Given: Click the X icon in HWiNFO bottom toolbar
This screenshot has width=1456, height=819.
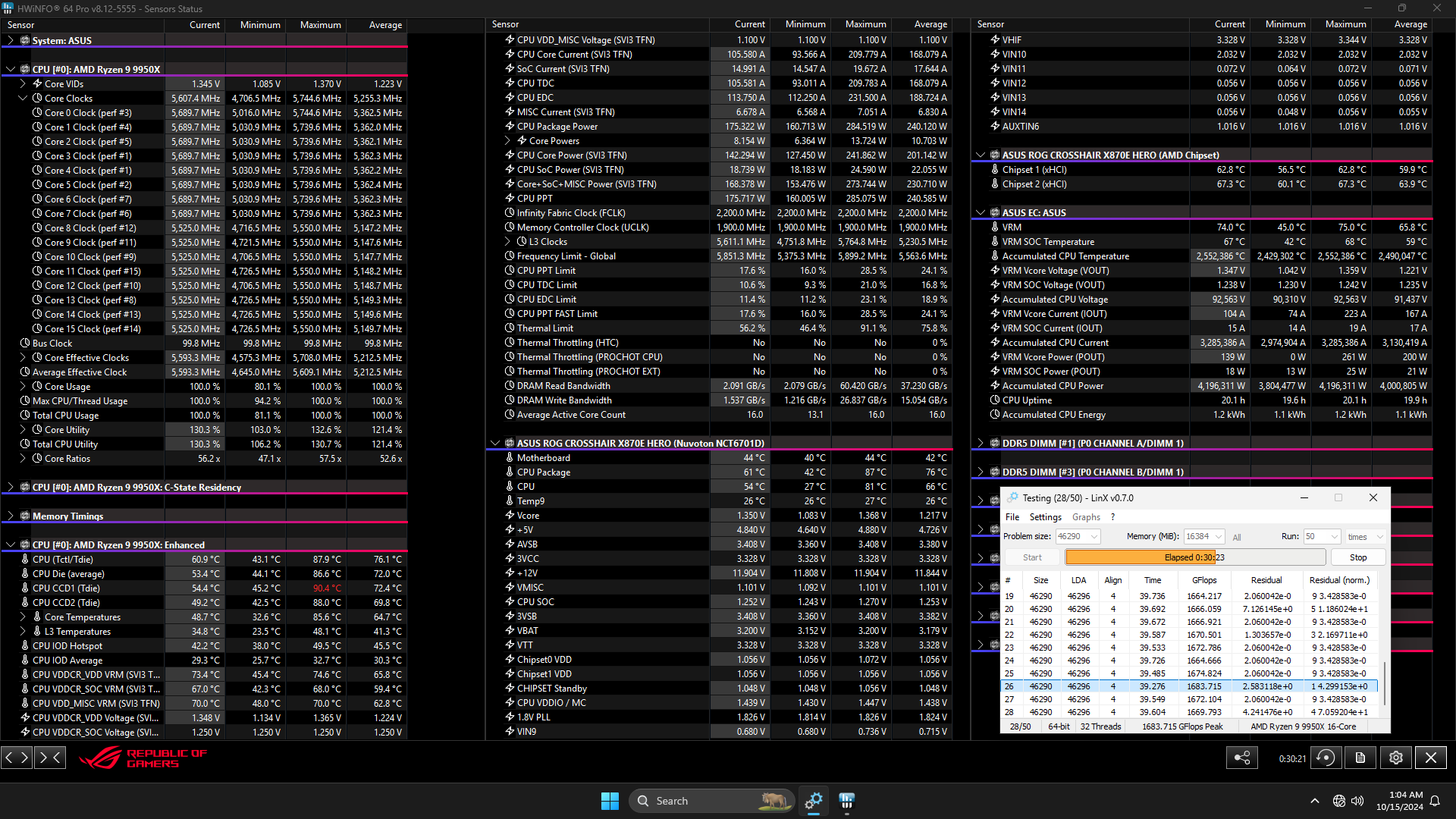Looking at the screenshot, I should (1430, 758).
